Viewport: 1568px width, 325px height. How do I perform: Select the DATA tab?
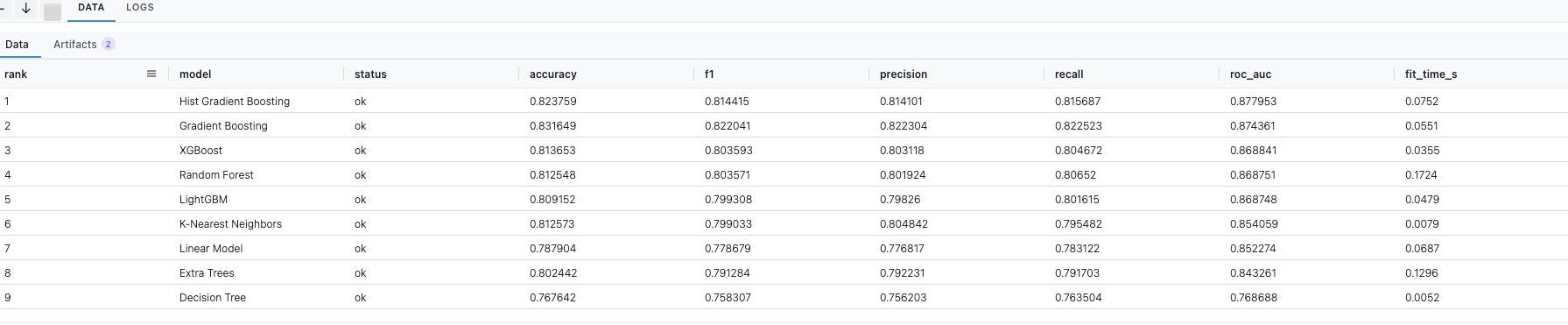91,7
